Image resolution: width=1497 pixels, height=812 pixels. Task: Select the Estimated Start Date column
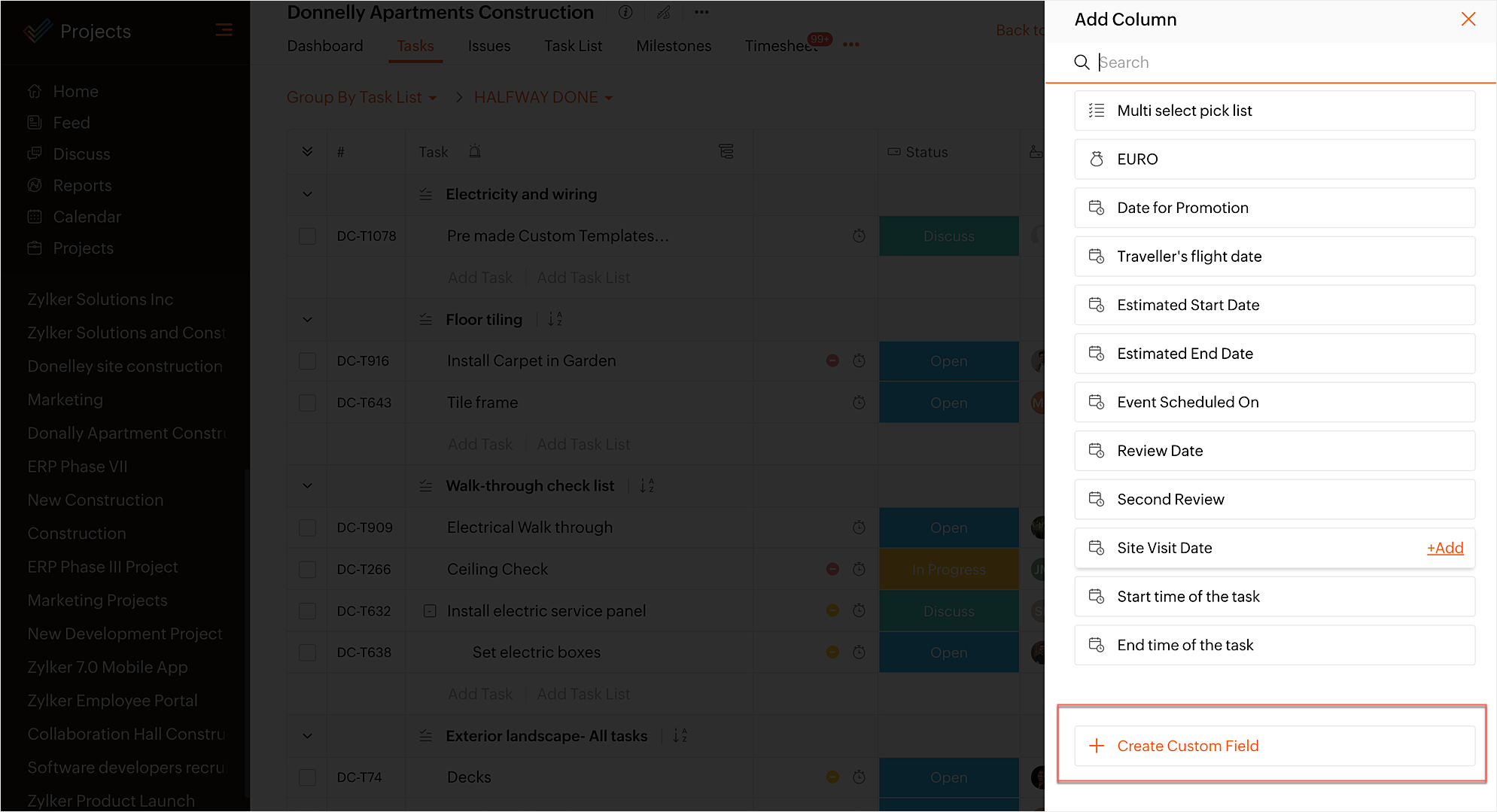pyautogui.click(x=1274, y=305)
